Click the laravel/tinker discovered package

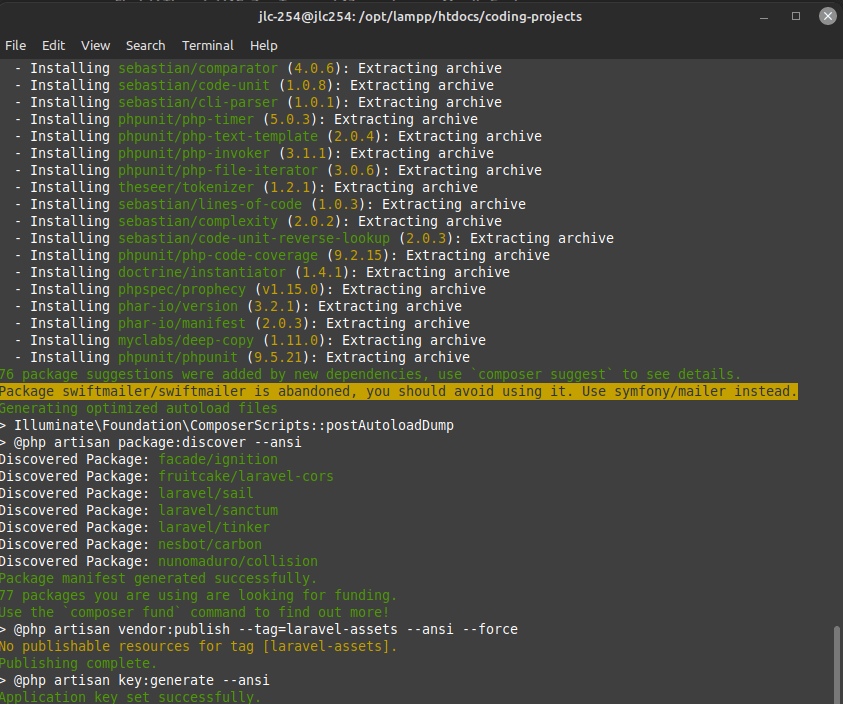pos(214,527)
